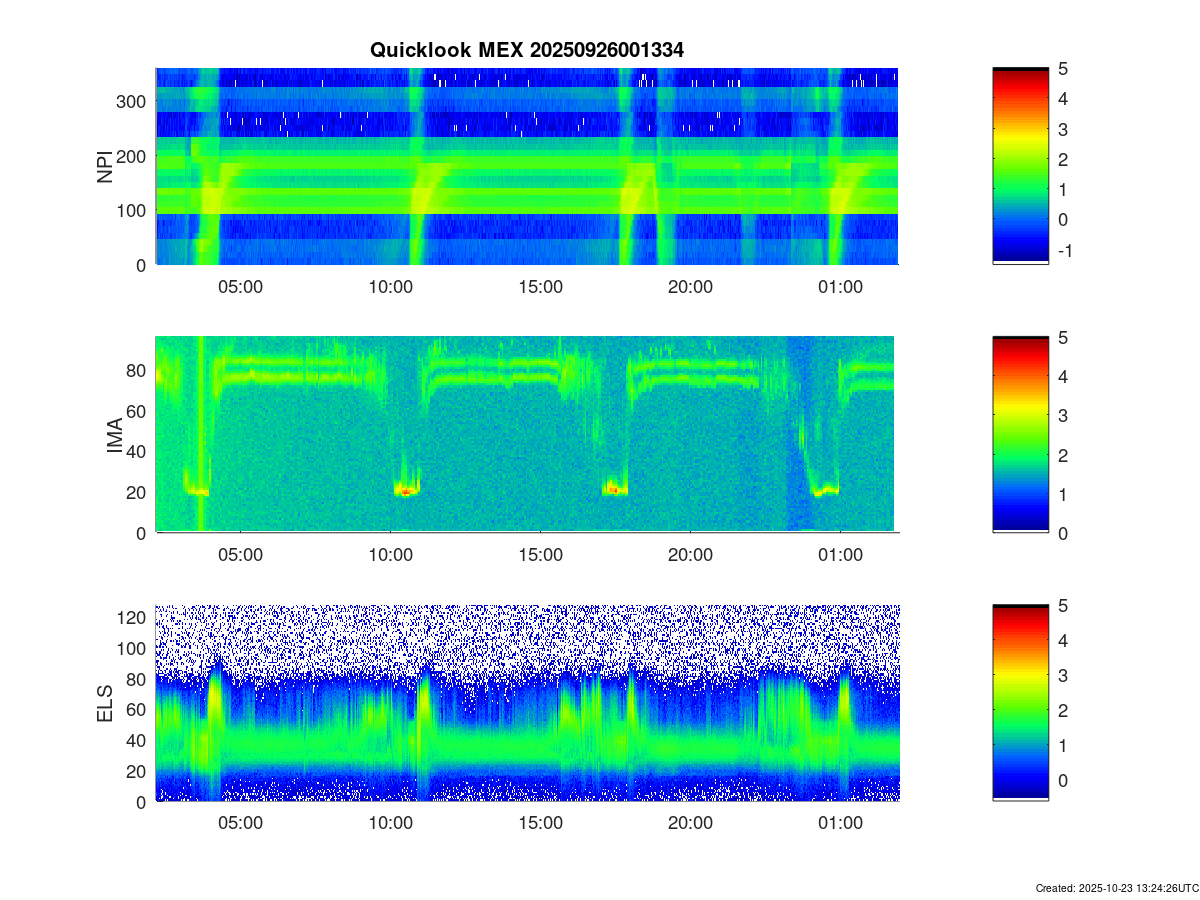Screen dimensions: 1200x900
Task: Click the 15:00 time tick under IMA plot
Action: [540, 555]
